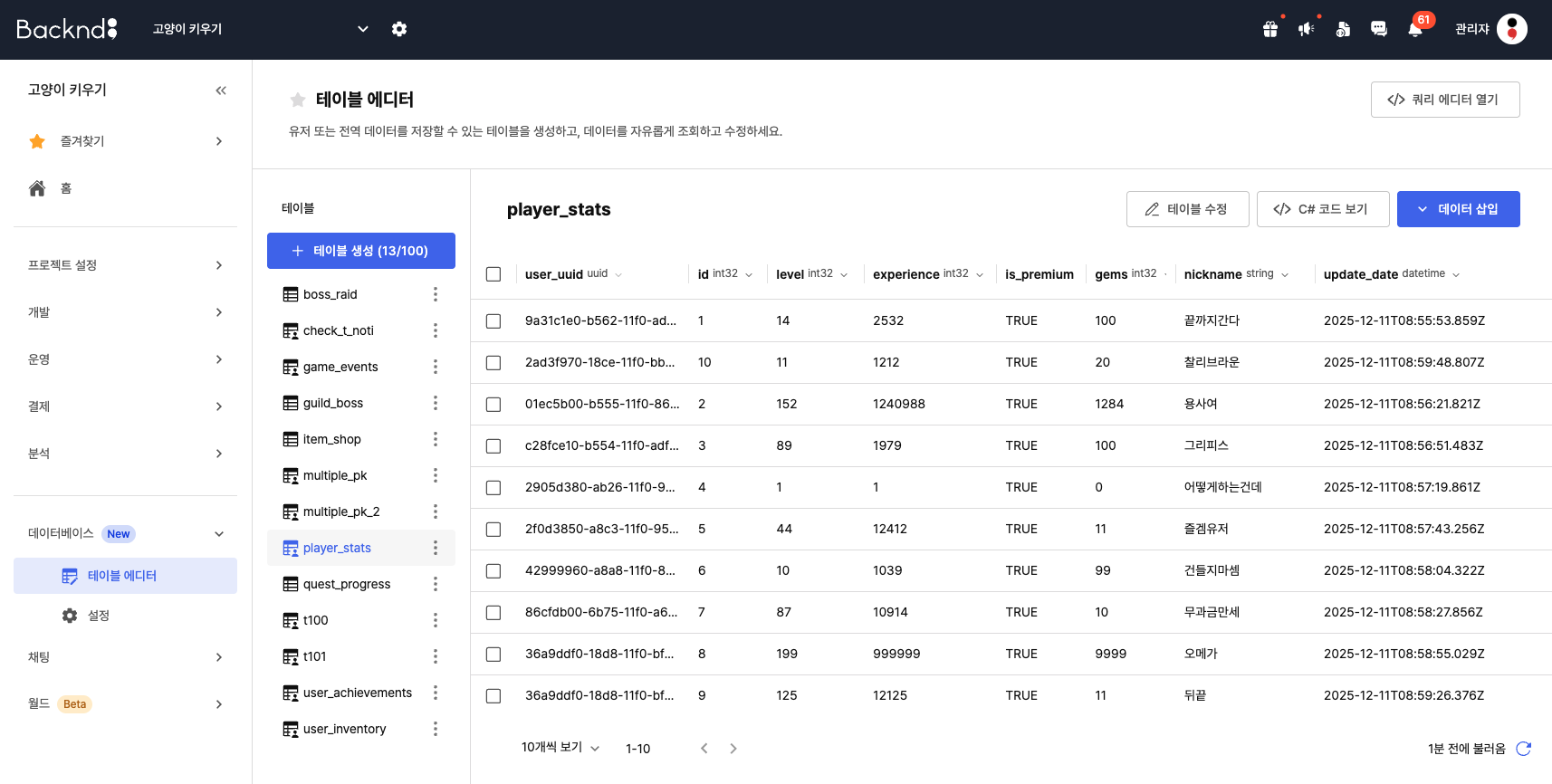Go to next page with right arrow

click(733, 749)
